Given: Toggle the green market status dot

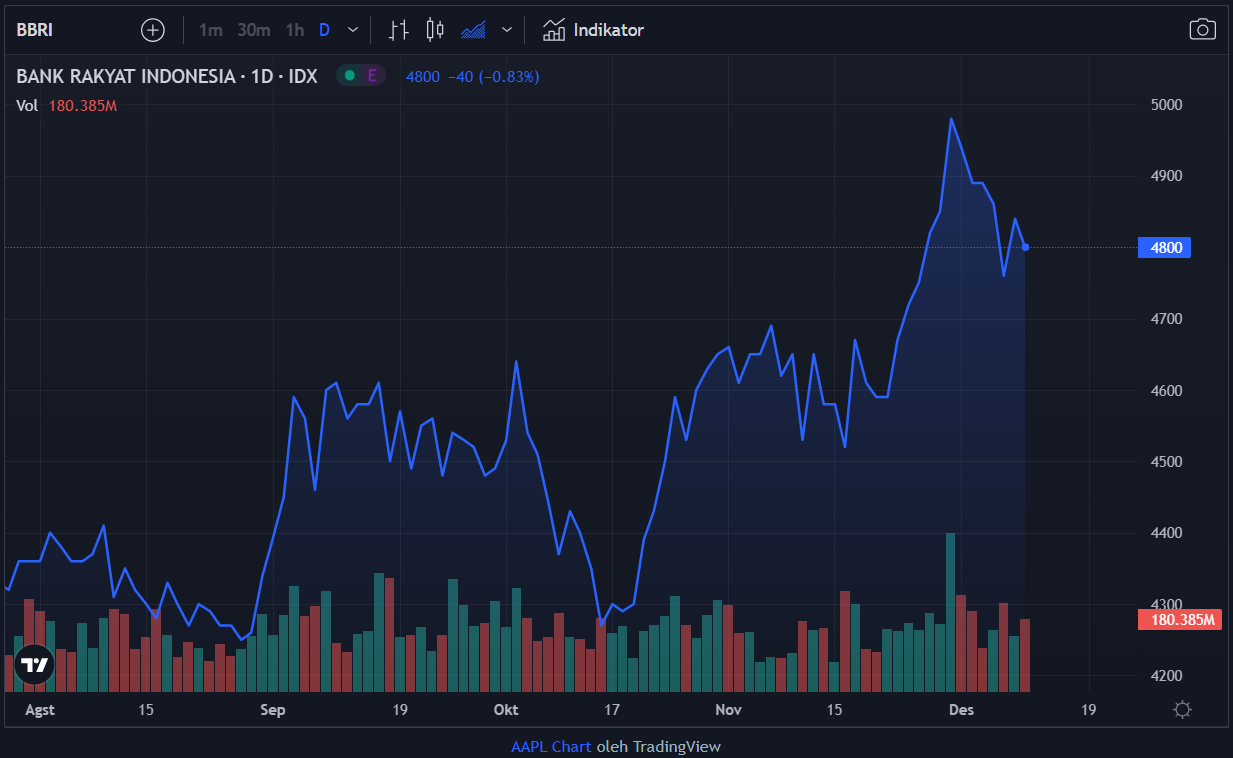Looking at the screenshot, I should click(x=349, y=76).
